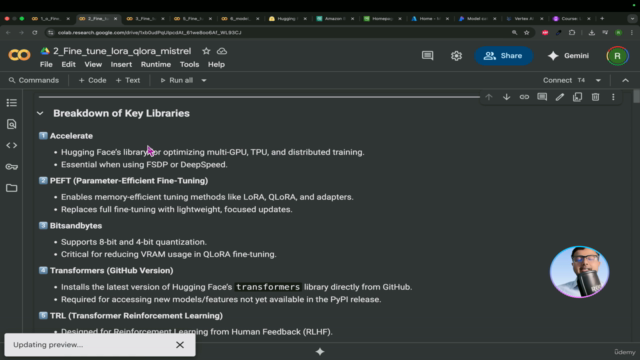
Task: Open the View menu
Action: 93,64
